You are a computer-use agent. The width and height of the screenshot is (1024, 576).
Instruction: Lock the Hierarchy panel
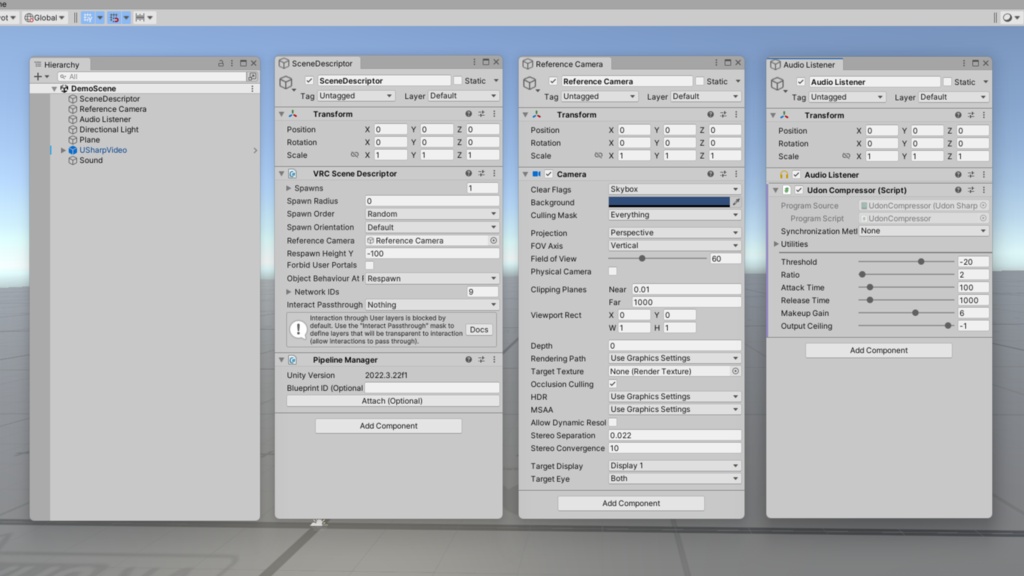pyautogui.click(x=221, y=63)
